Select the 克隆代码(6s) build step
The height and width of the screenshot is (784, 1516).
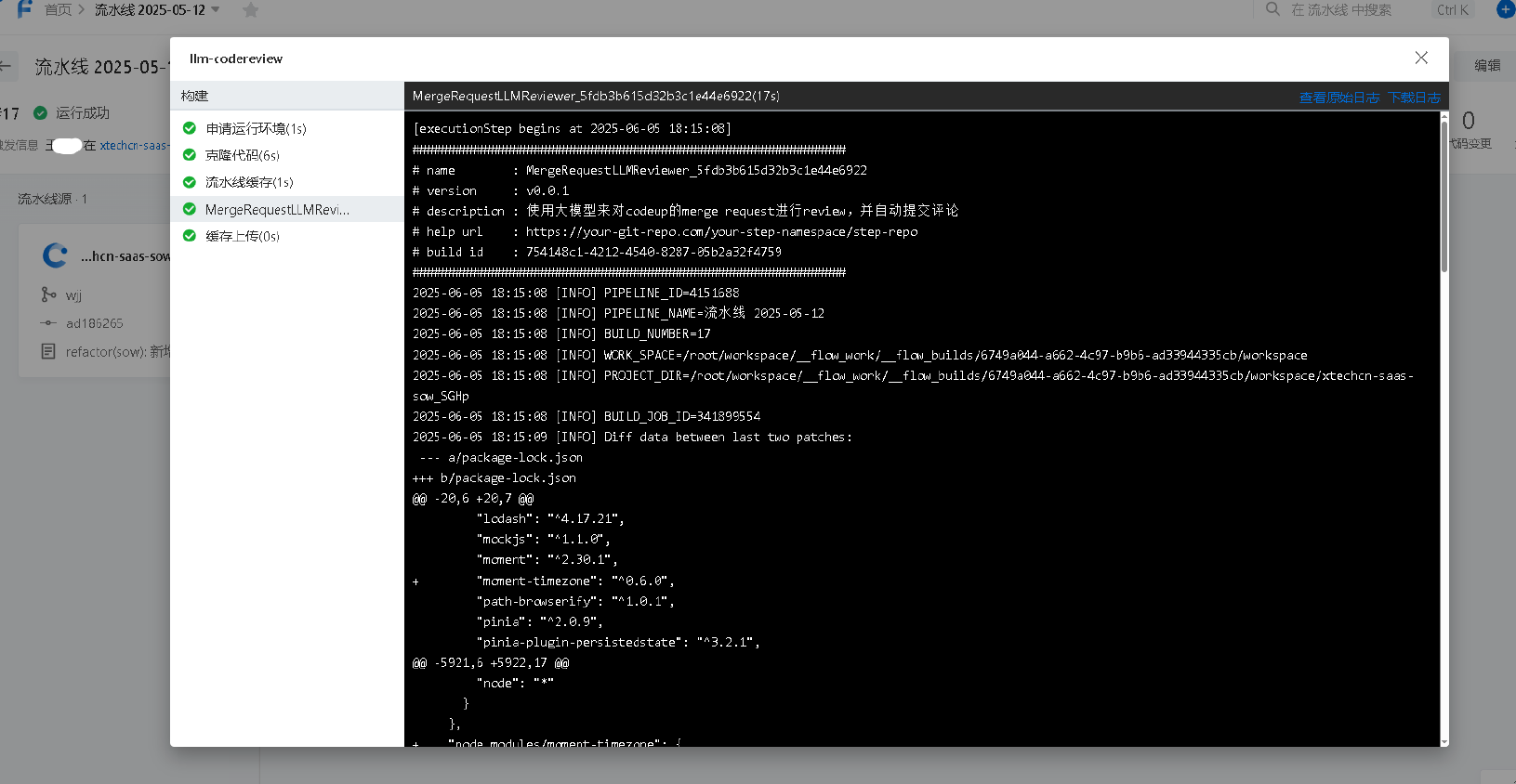point(242,155)
